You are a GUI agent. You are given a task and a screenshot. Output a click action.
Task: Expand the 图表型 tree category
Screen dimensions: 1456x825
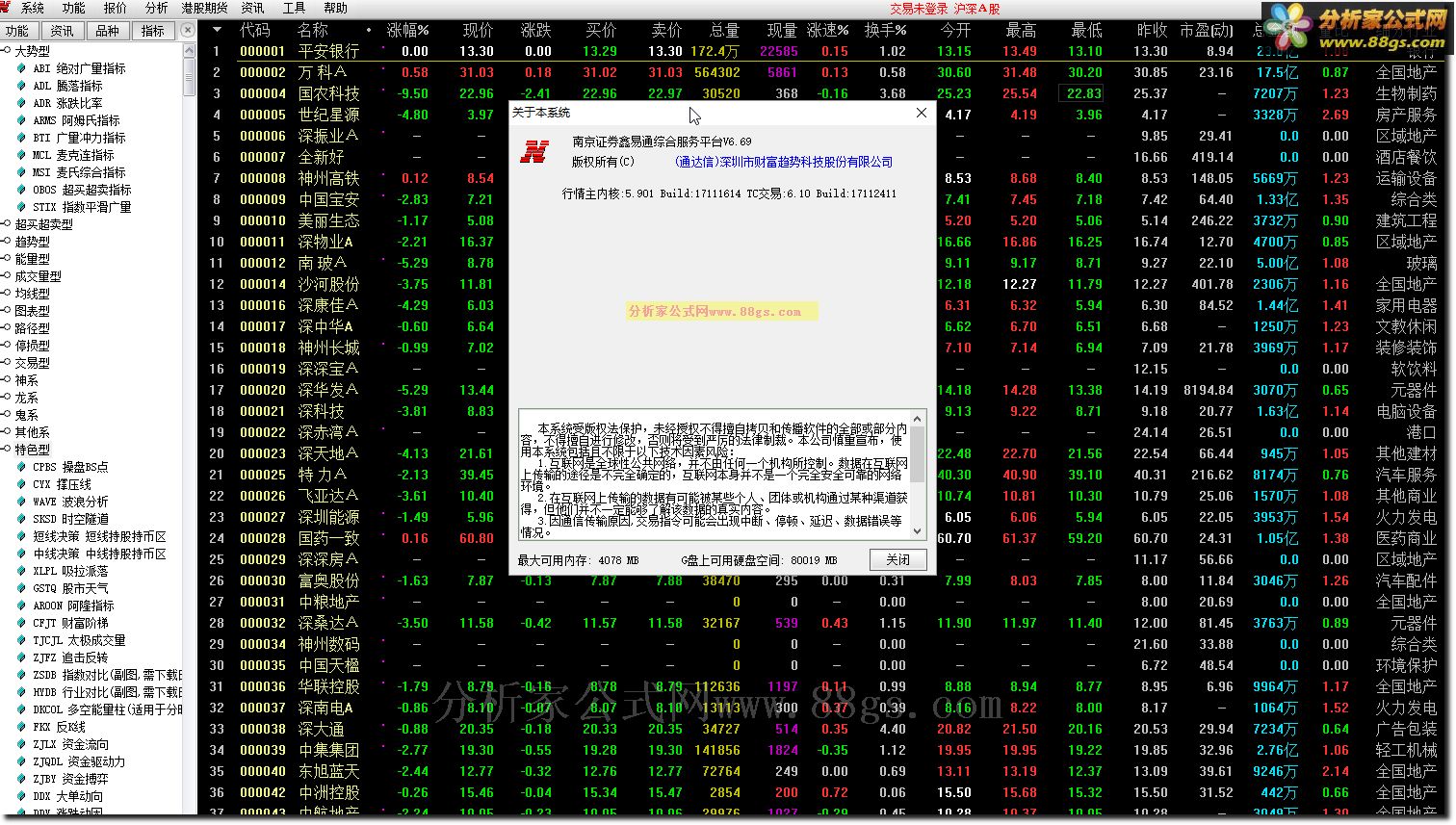(x=6, y=311)
